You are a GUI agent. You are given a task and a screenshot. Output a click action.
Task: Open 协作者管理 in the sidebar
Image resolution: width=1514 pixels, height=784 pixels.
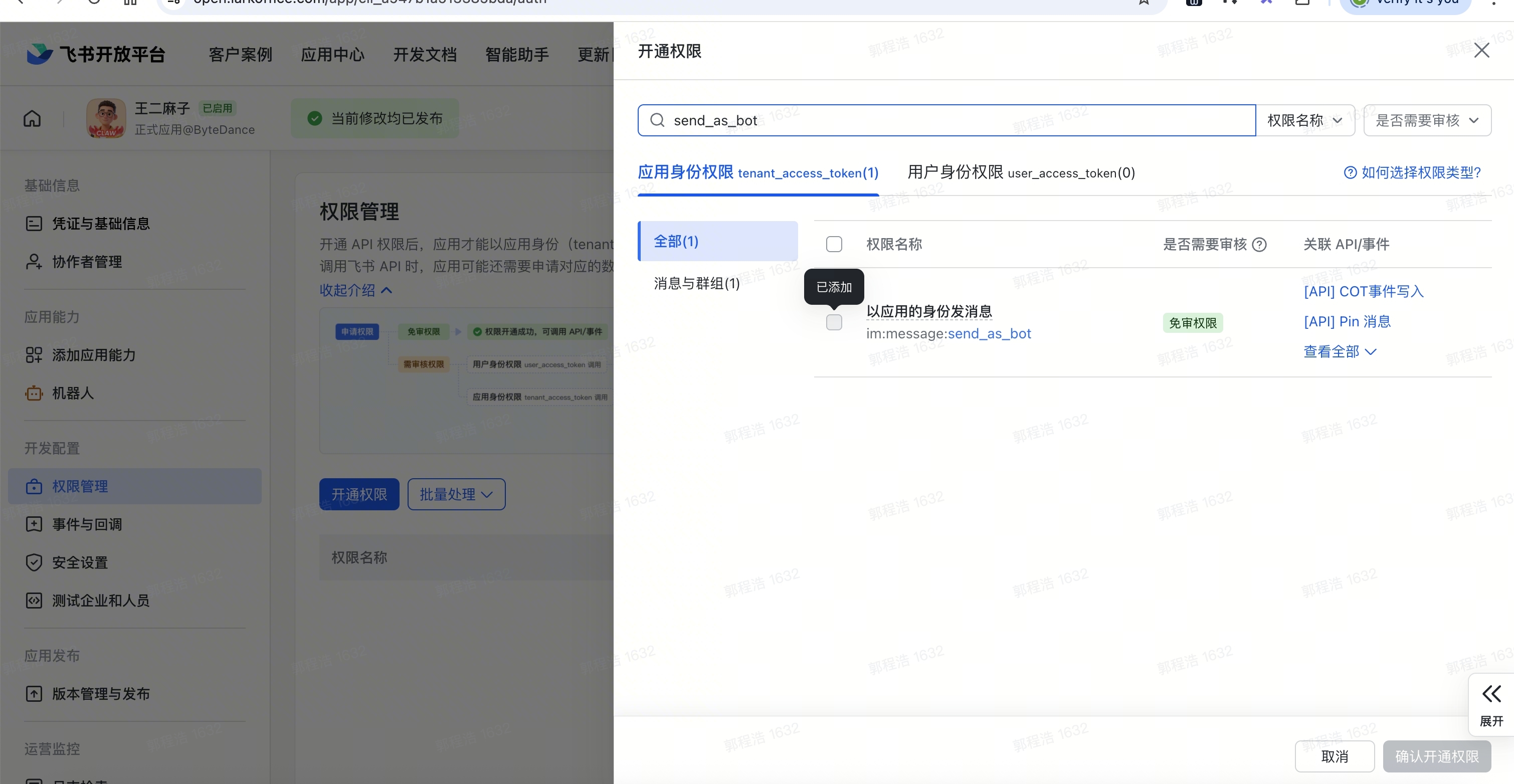134,262
